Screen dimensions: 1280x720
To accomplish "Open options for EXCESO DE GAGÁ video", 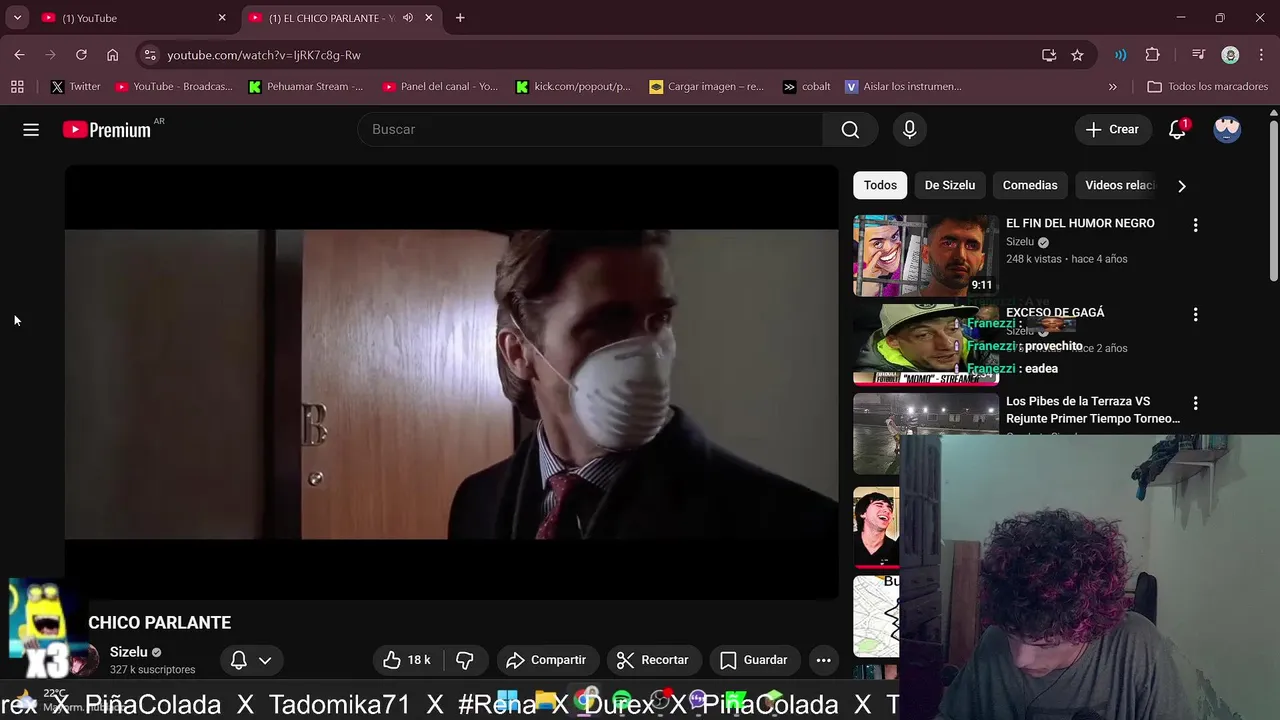I will tap(1195, 314).
